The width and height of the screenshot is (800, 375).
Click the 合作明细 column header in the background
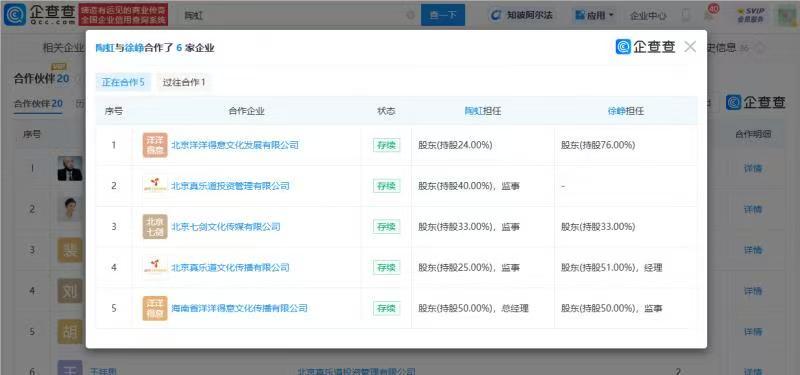753,135
